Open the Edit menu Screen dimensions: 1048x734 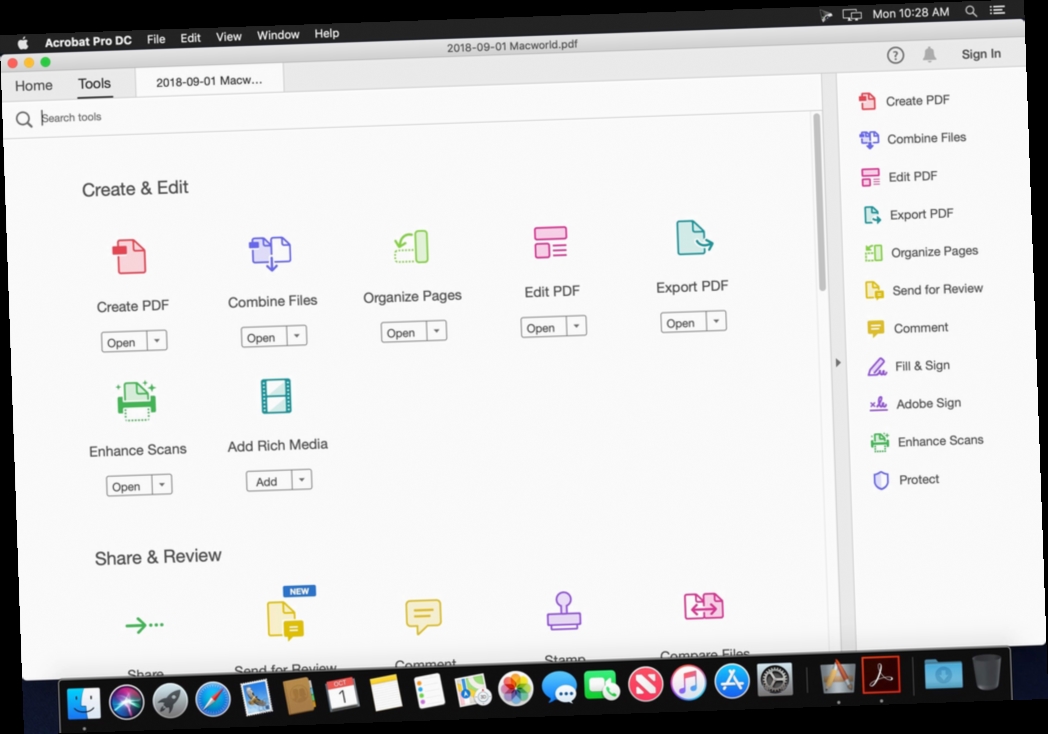coord(190,38)
